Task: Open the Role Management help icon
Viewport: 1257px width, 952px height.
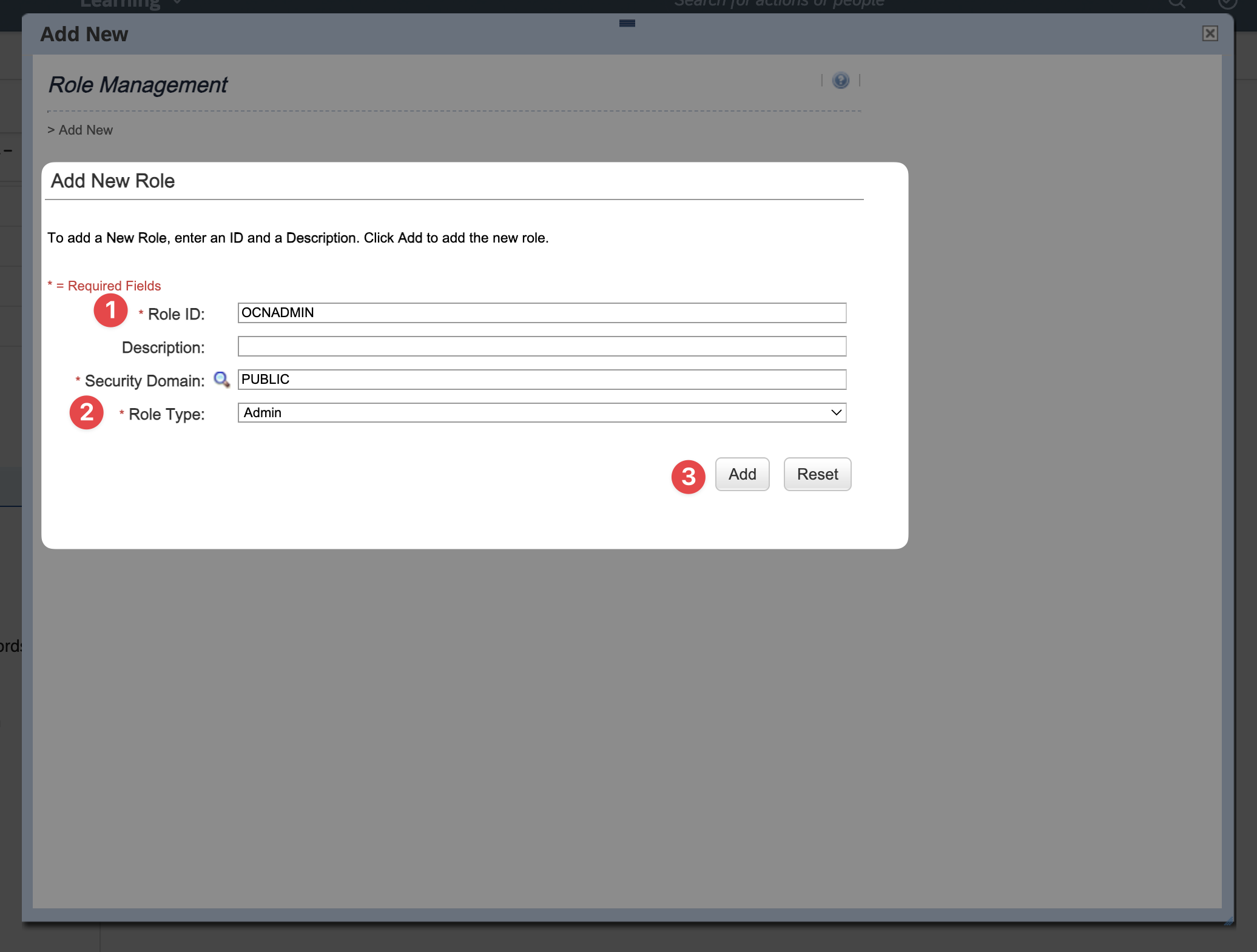Action: (x=840, y=80)
